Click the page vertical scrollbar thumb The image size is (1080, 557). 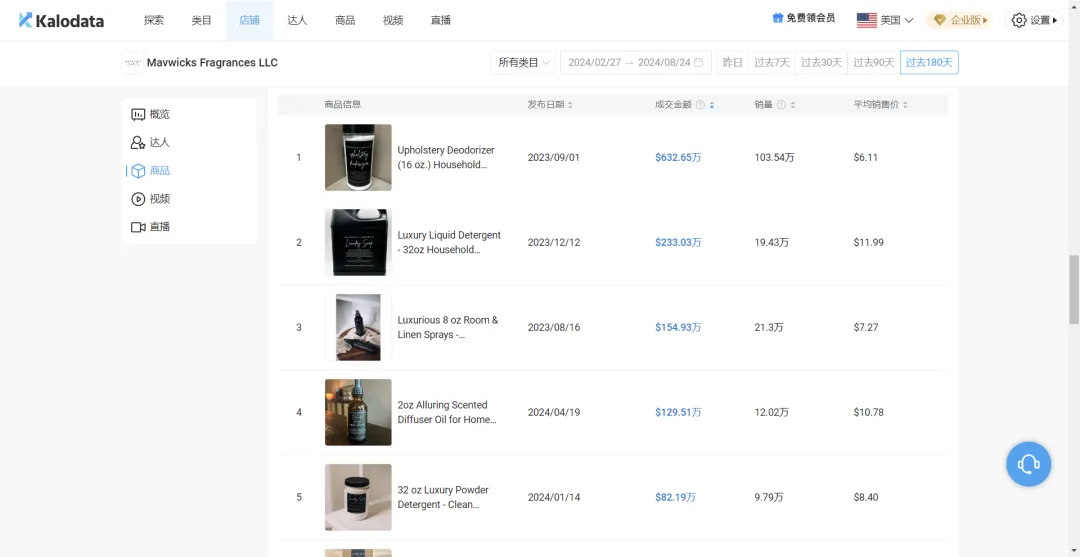coord(1074,289)
